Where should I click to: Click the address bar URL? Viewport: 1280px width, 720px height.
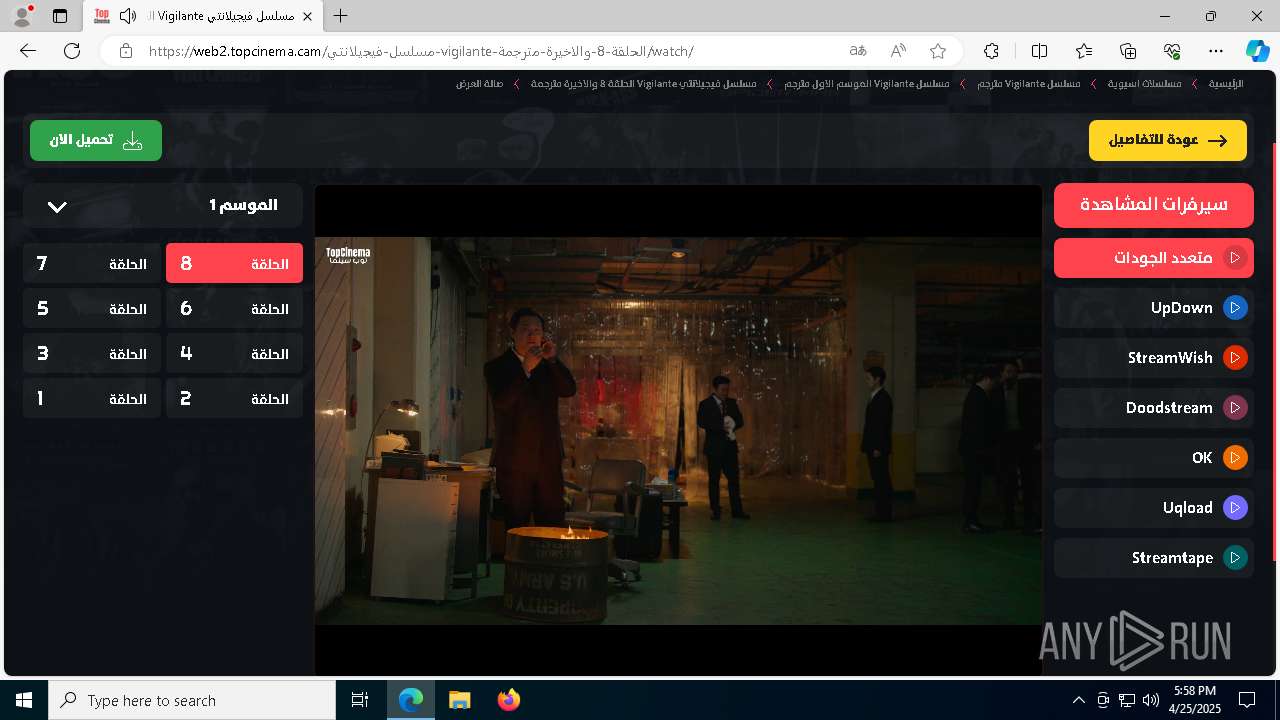[x=420, y=51]
